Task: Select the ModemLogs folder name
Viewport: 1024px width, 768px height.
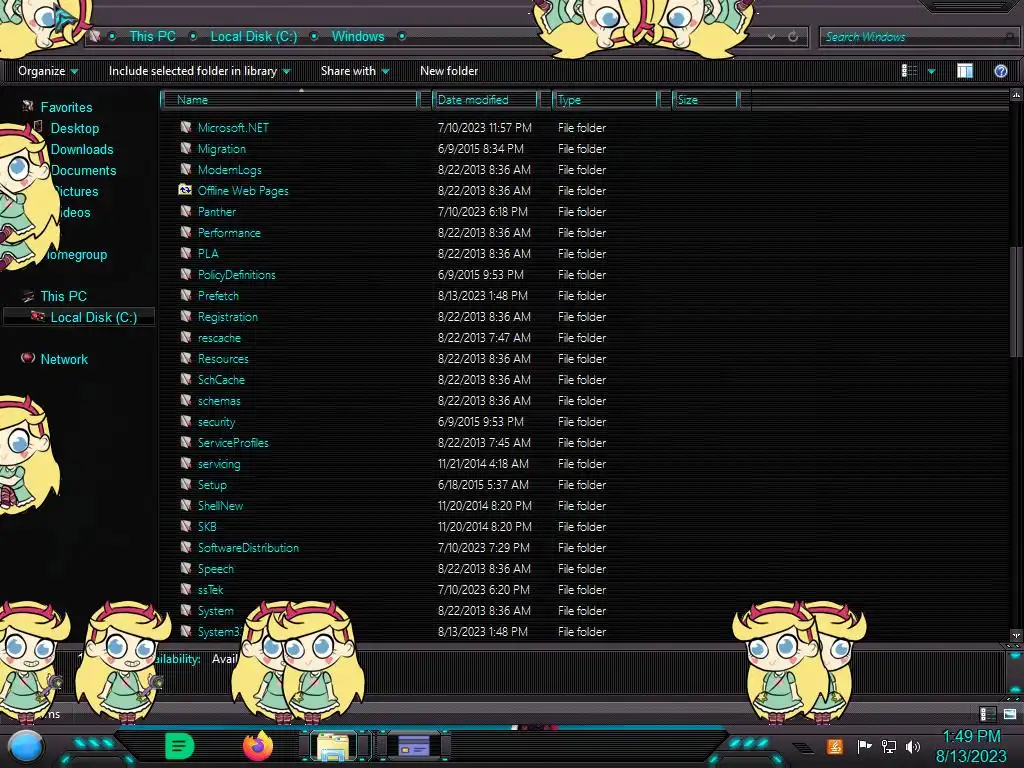Action: tap(230, 170)
